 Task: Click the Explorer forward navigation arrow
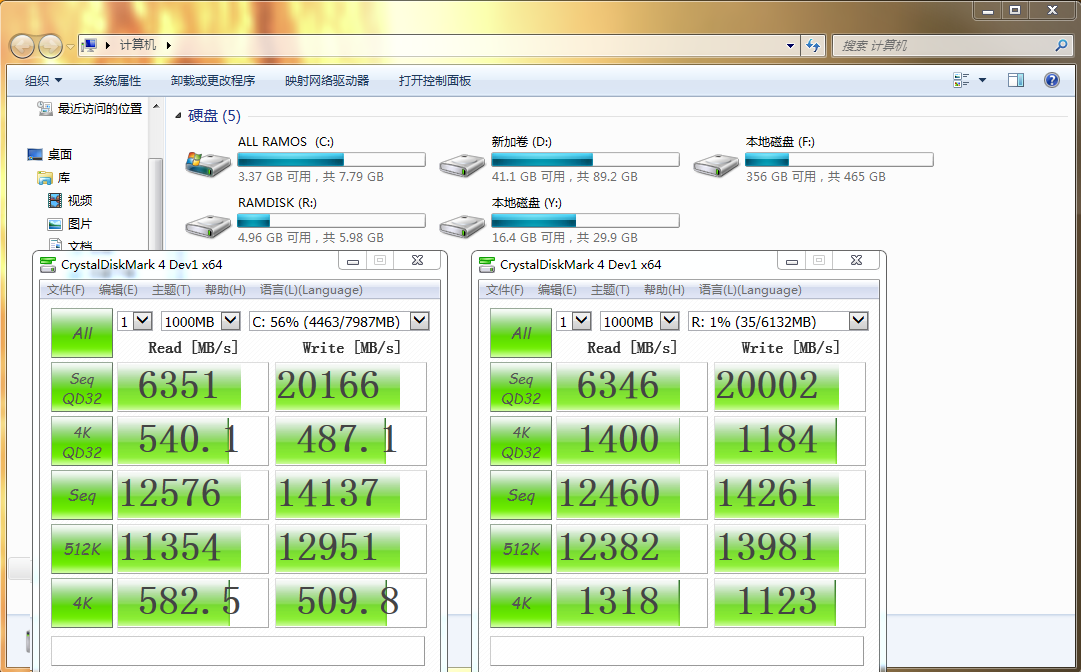(50, 46)
